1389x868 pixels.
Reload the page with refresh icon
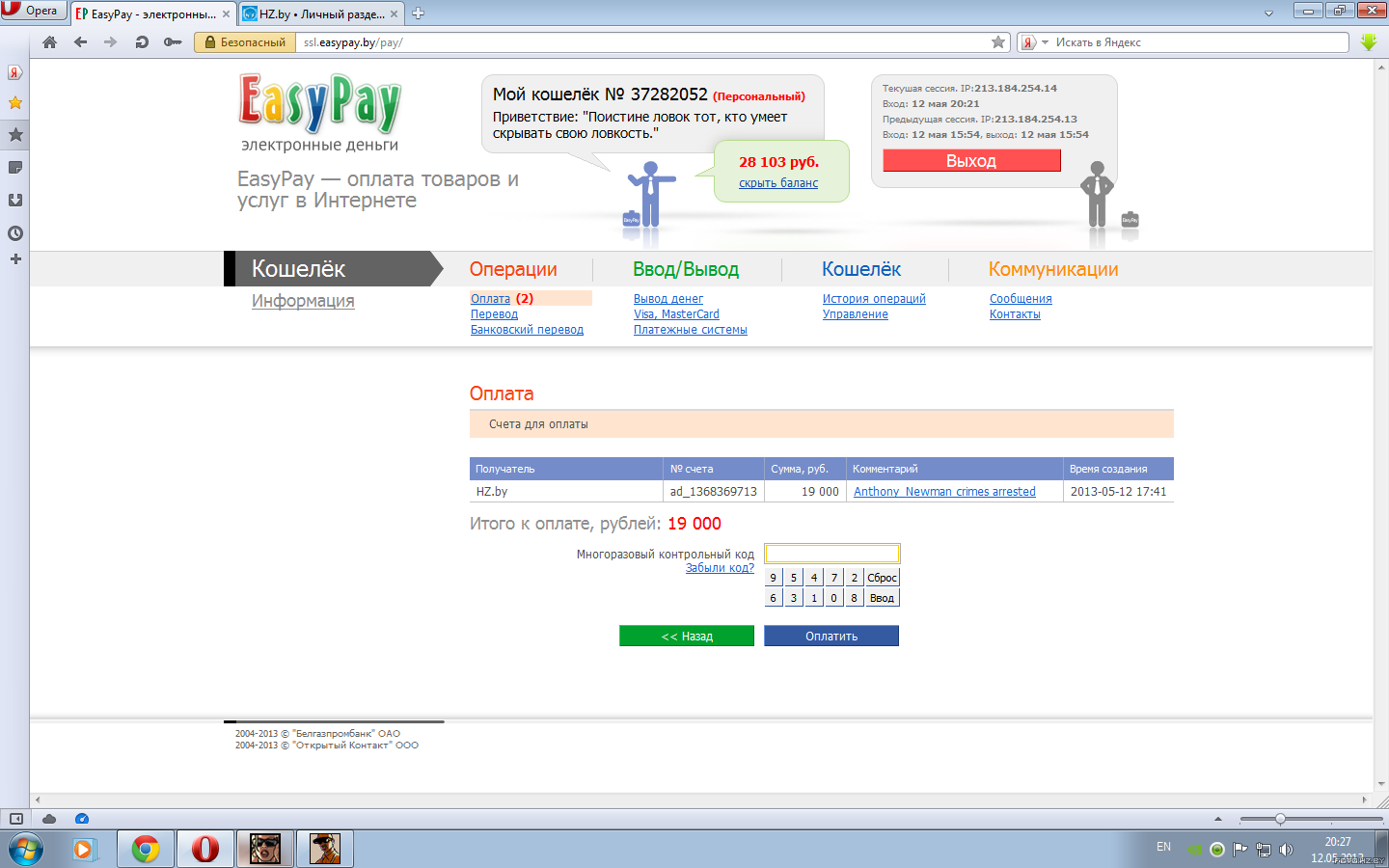[142, 42]
